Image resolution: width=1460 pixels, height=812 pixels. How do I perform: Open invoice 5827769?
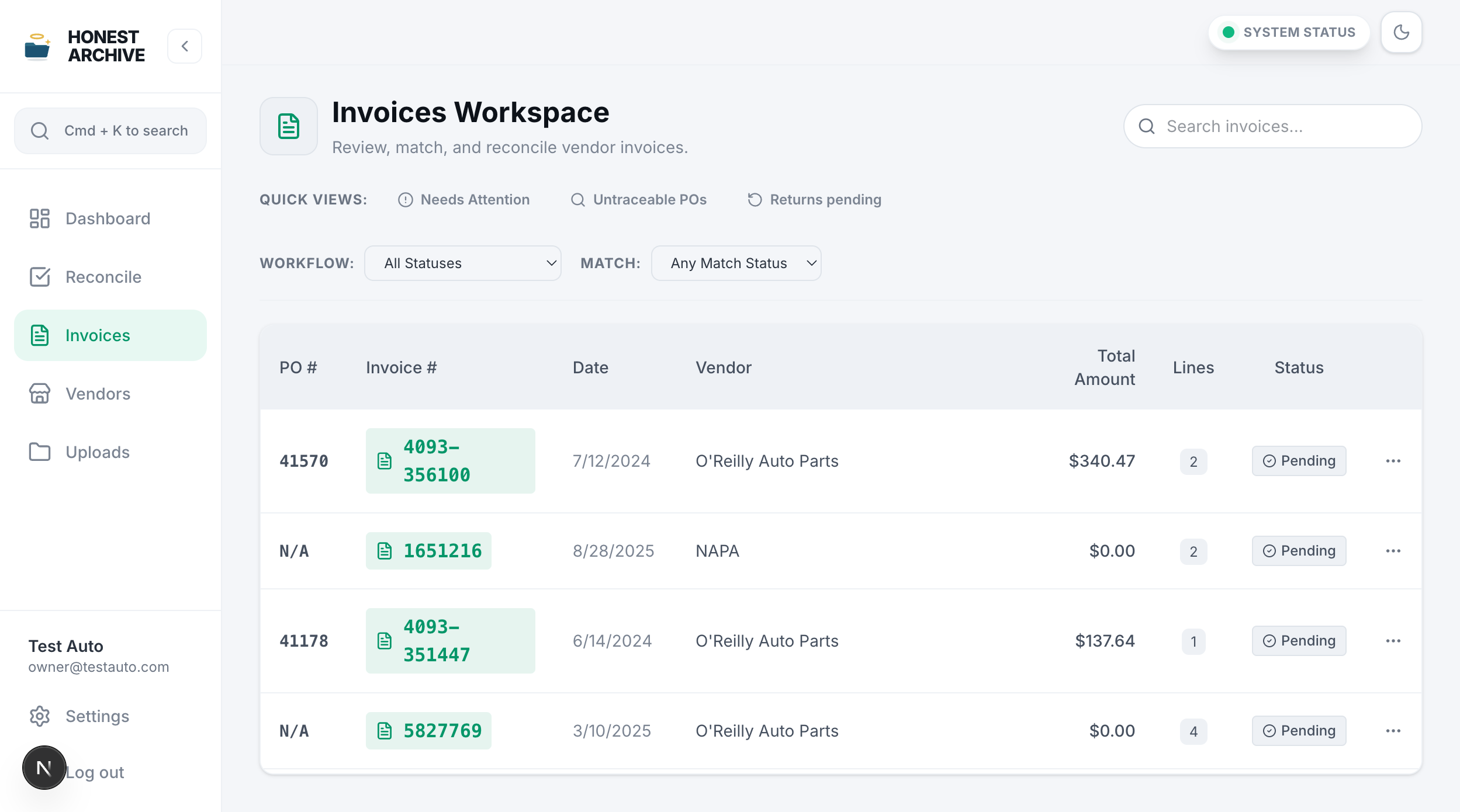[429, 731]
